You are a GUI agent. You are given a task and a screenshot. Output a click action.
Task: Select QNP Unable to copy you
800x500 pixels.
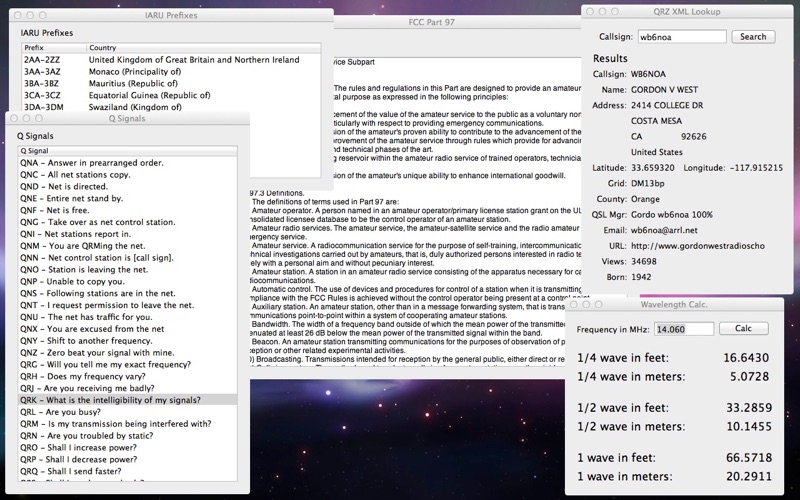click(128, 281)
